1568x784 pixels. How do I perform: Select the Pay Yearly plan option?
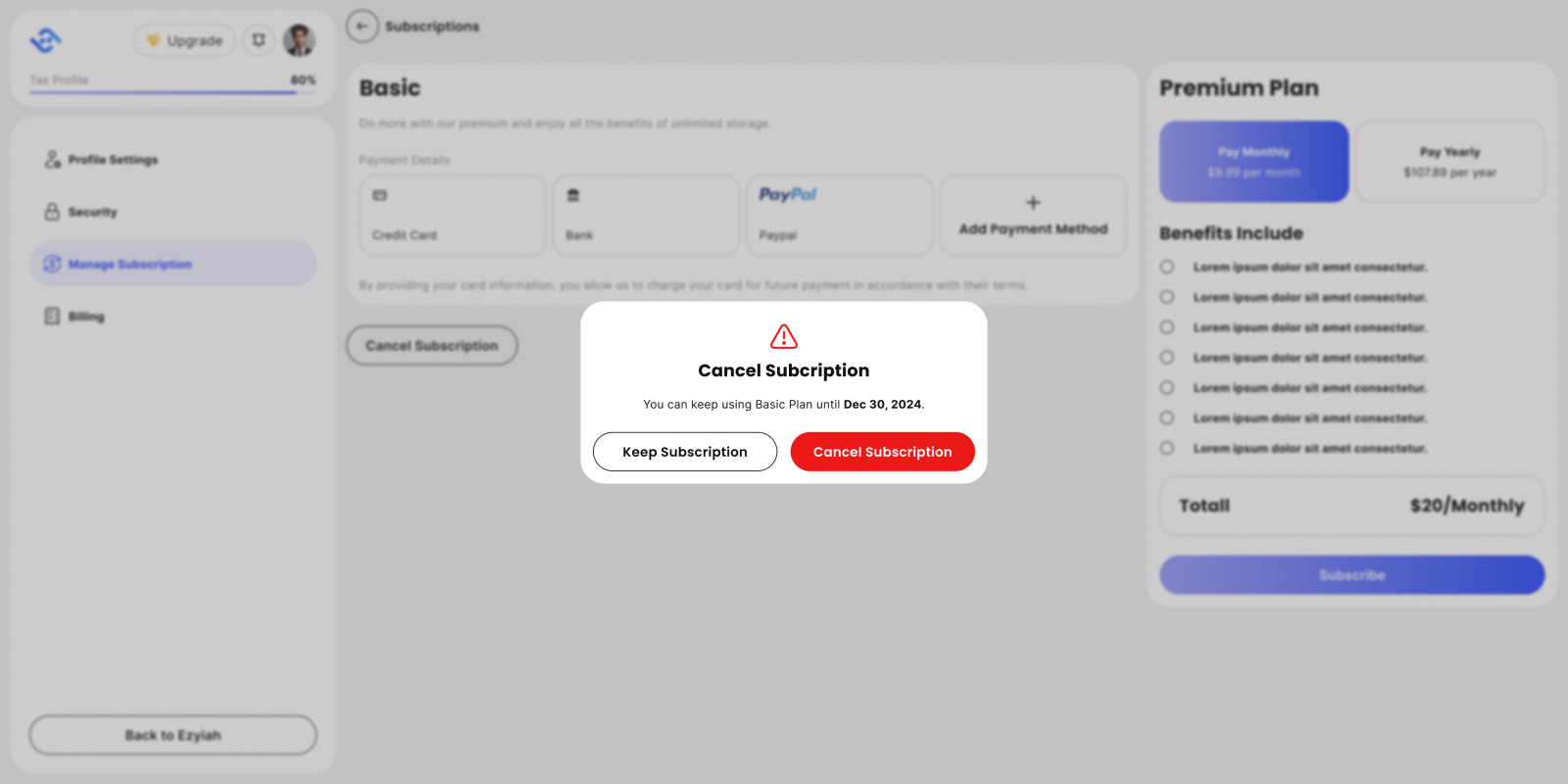[x=1449, y=162]
